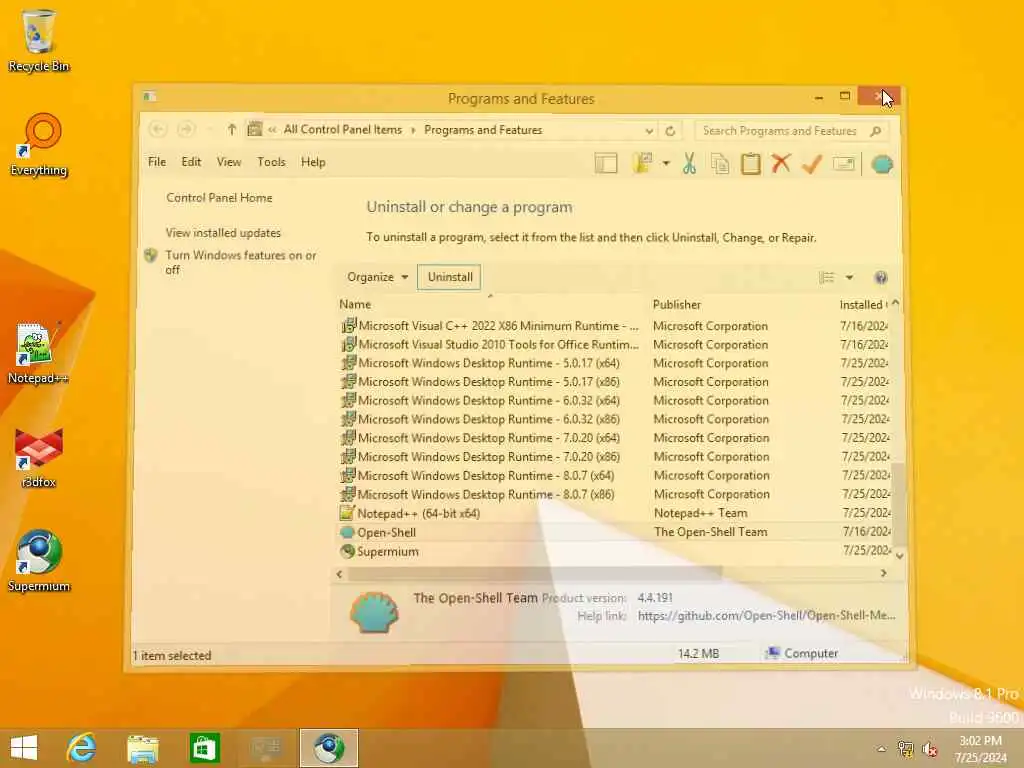Viewport: 1024px width, 768px height.
Task: Click the search magnifier icon
Action: coord(876,131)
